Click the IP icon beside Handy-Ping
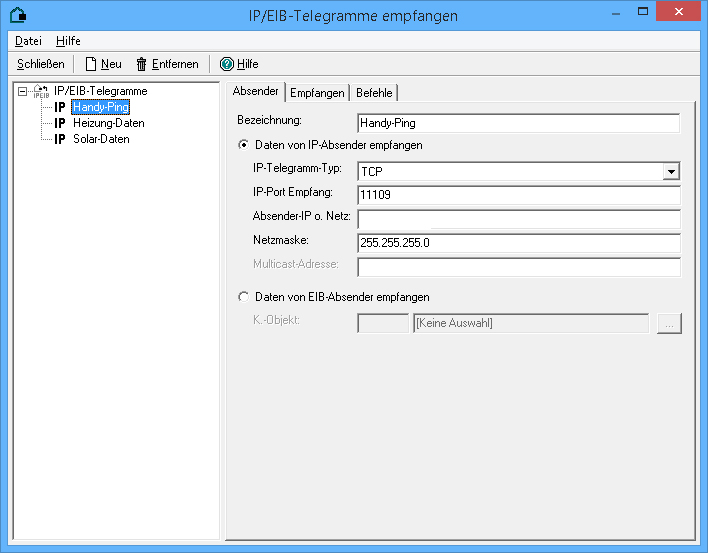 (60, 107)
